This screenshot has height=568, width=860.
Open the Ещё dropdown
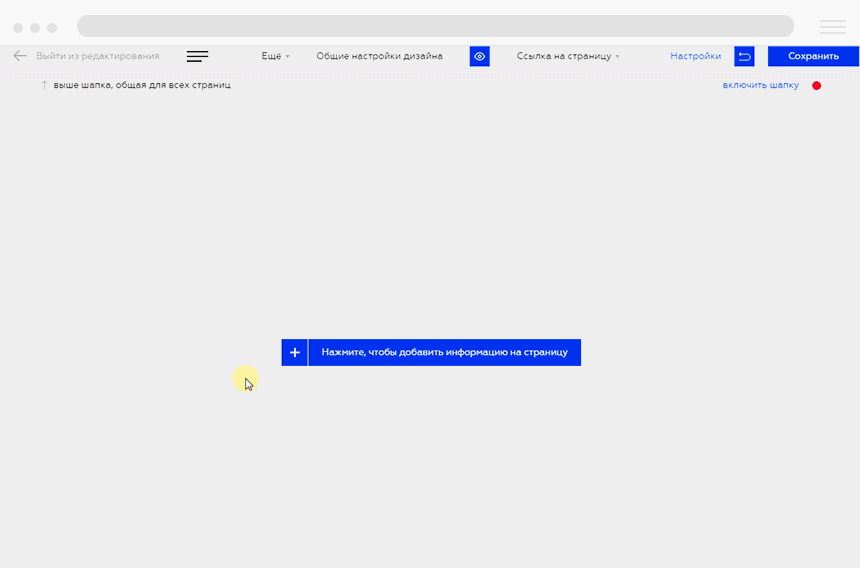(275, 56)
